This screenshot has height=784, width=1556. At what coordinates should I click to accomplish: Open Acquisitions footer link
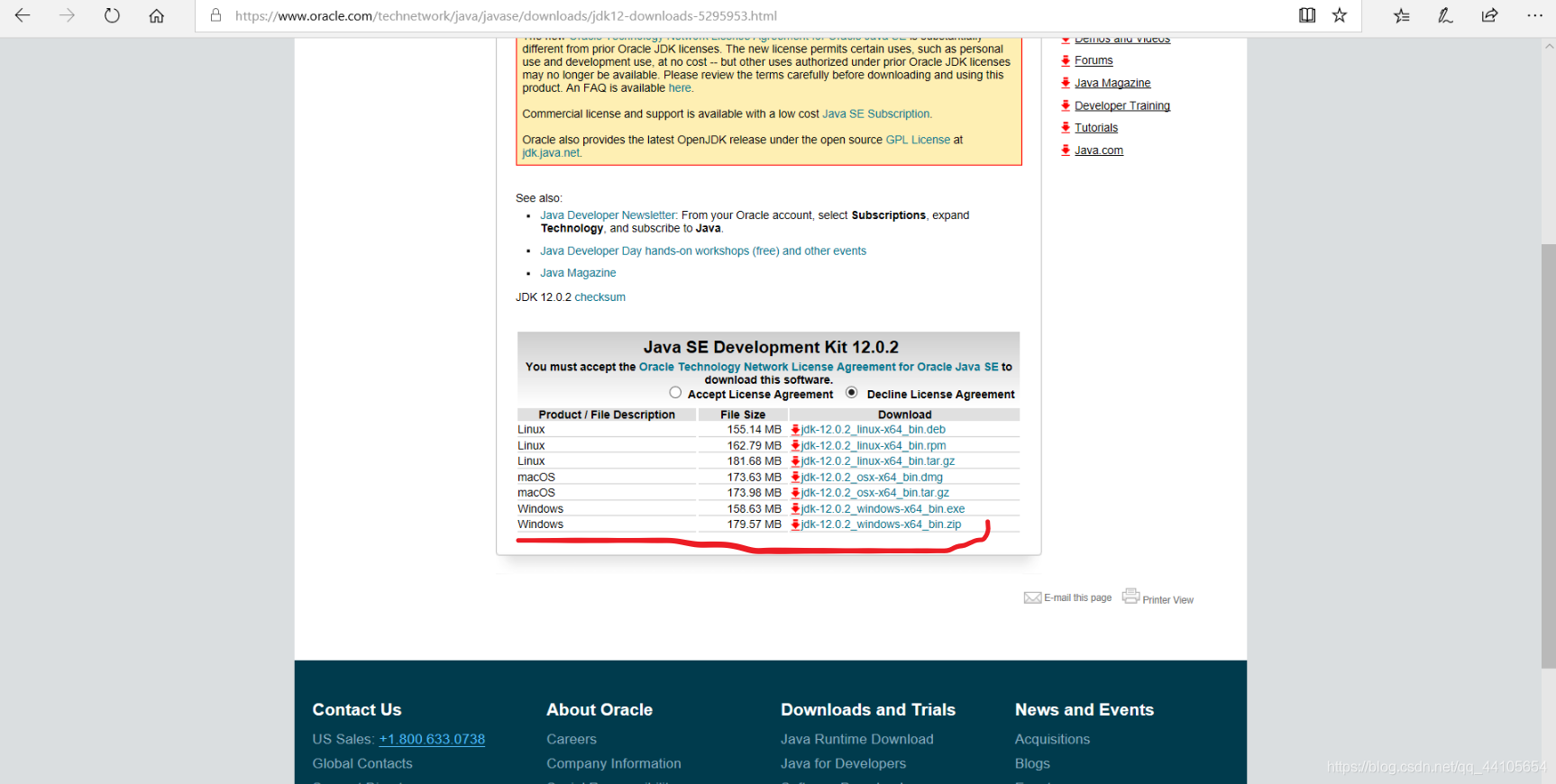tap(1052, 739)
